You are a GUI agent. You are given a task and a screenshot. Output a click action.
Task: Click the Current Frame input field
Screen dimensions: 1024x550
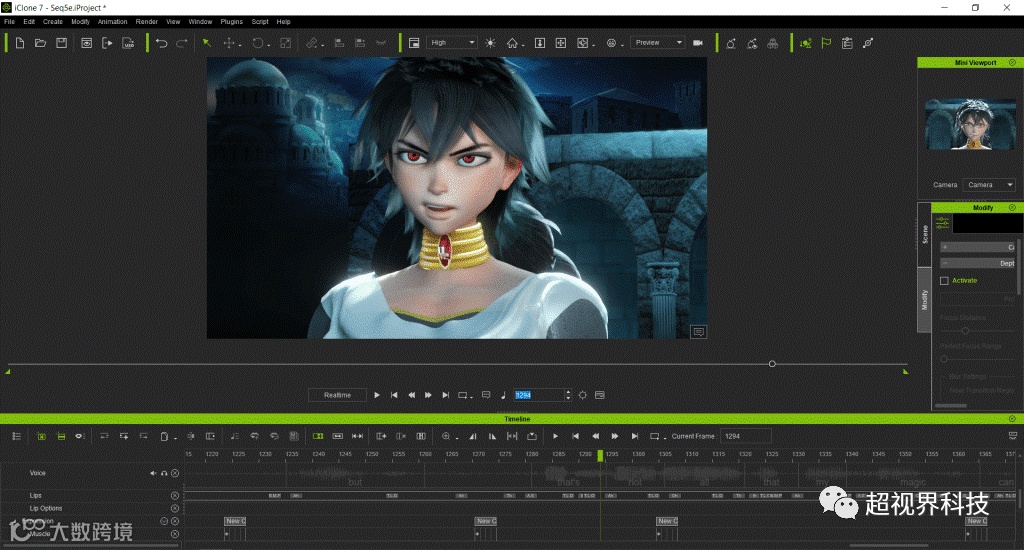pos(746,436)
